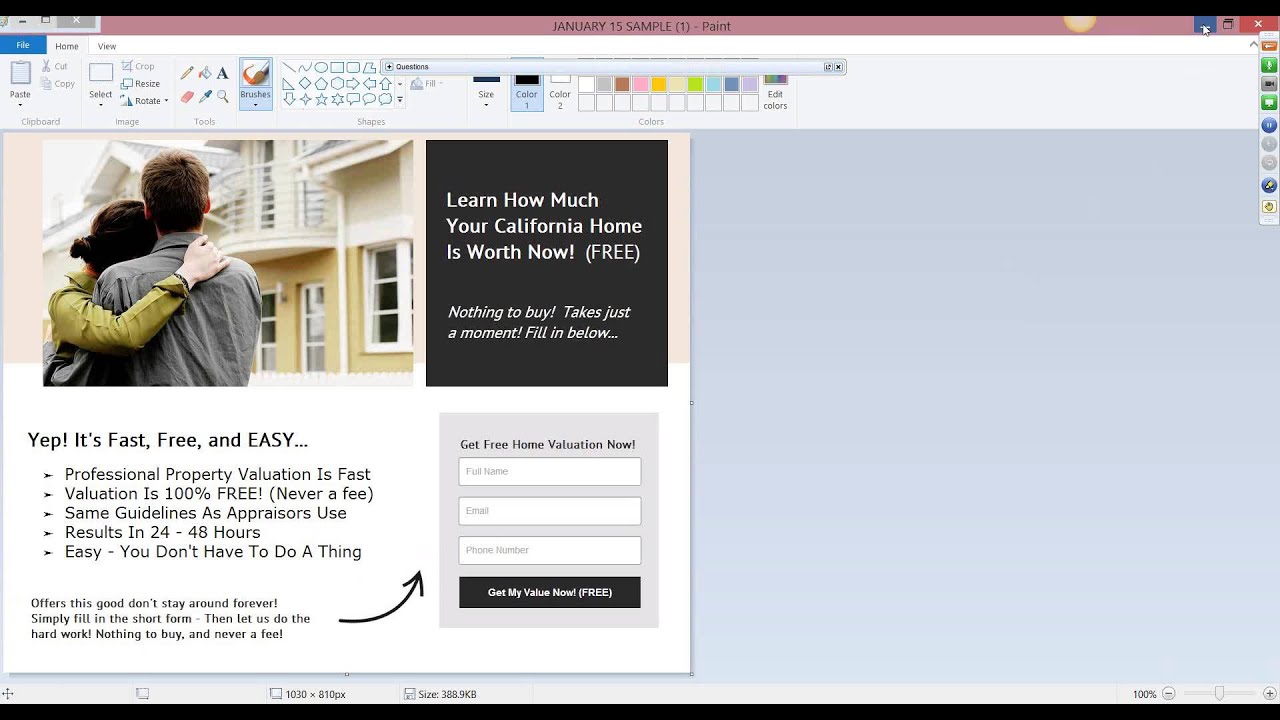Pick the Right arrow shape

353,84
